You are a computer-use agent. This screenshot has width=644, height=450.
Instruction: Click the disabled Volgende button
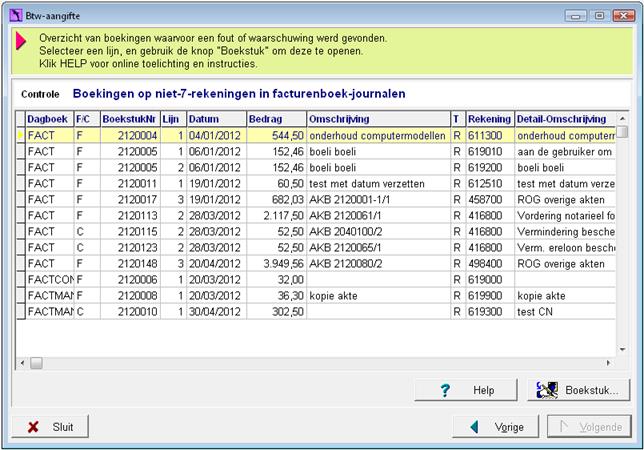pos(589,427)
